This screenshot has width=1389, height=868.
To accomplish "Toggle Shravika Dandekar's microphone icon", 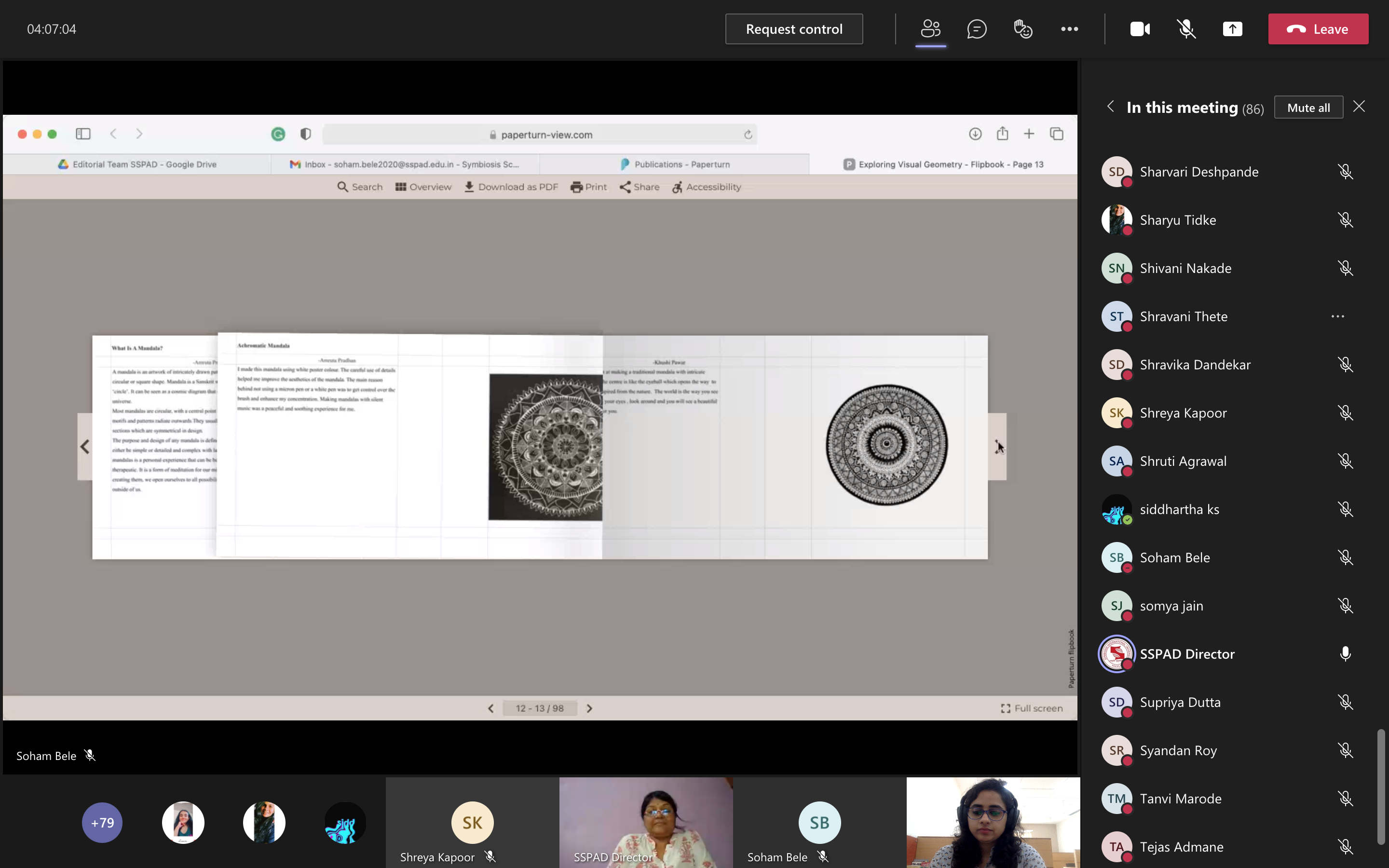I will [1345, 365].
